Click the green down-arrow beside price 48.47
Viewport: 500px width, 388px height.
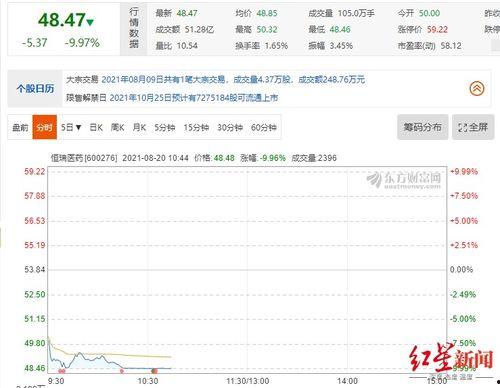tap(90, 22)
